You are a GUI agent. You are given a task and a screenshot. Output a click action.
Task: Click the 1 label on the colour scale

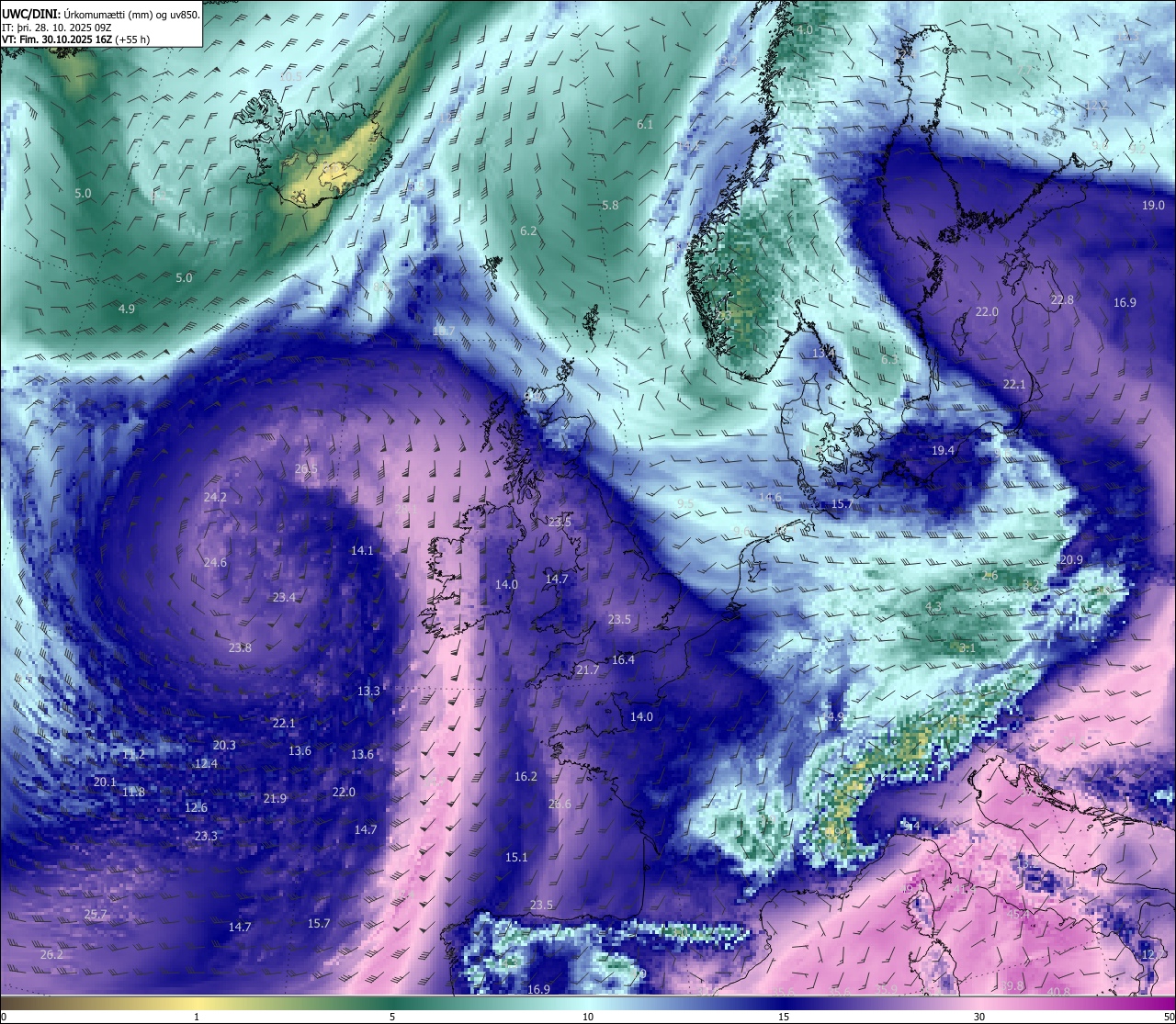point(197,1017)
